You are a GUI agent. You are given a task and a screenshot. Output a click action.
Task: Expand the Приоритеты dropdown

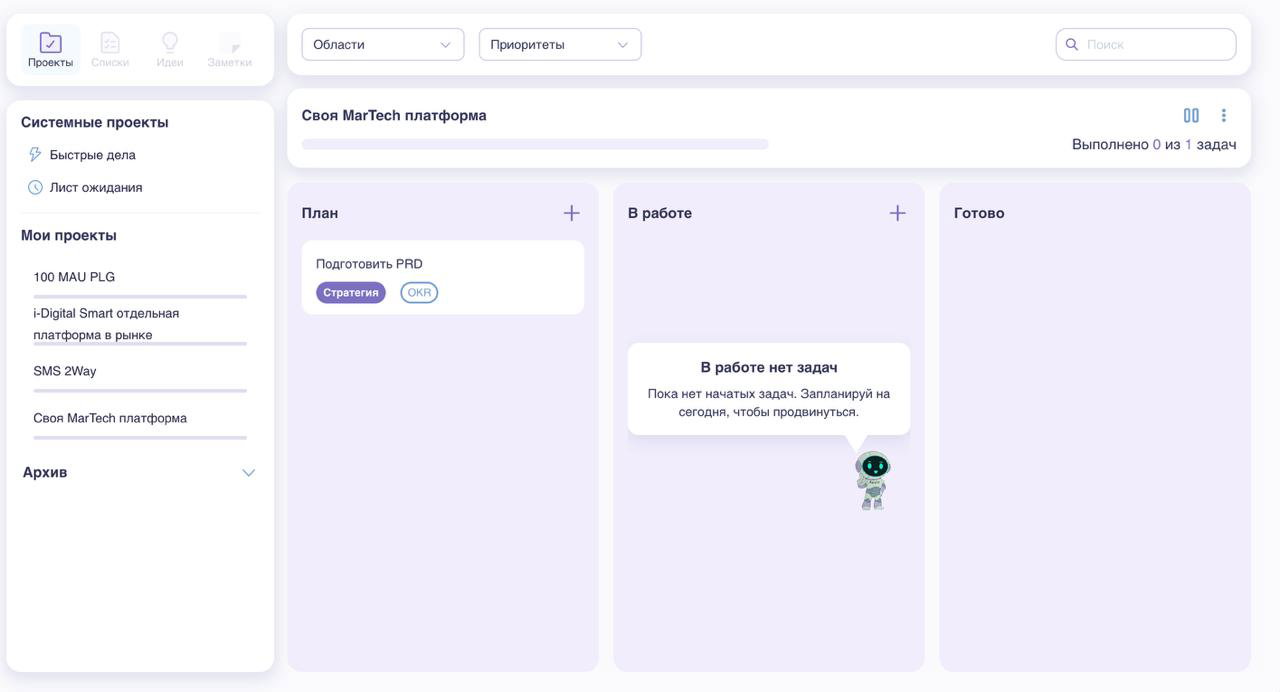pos(560,44)
